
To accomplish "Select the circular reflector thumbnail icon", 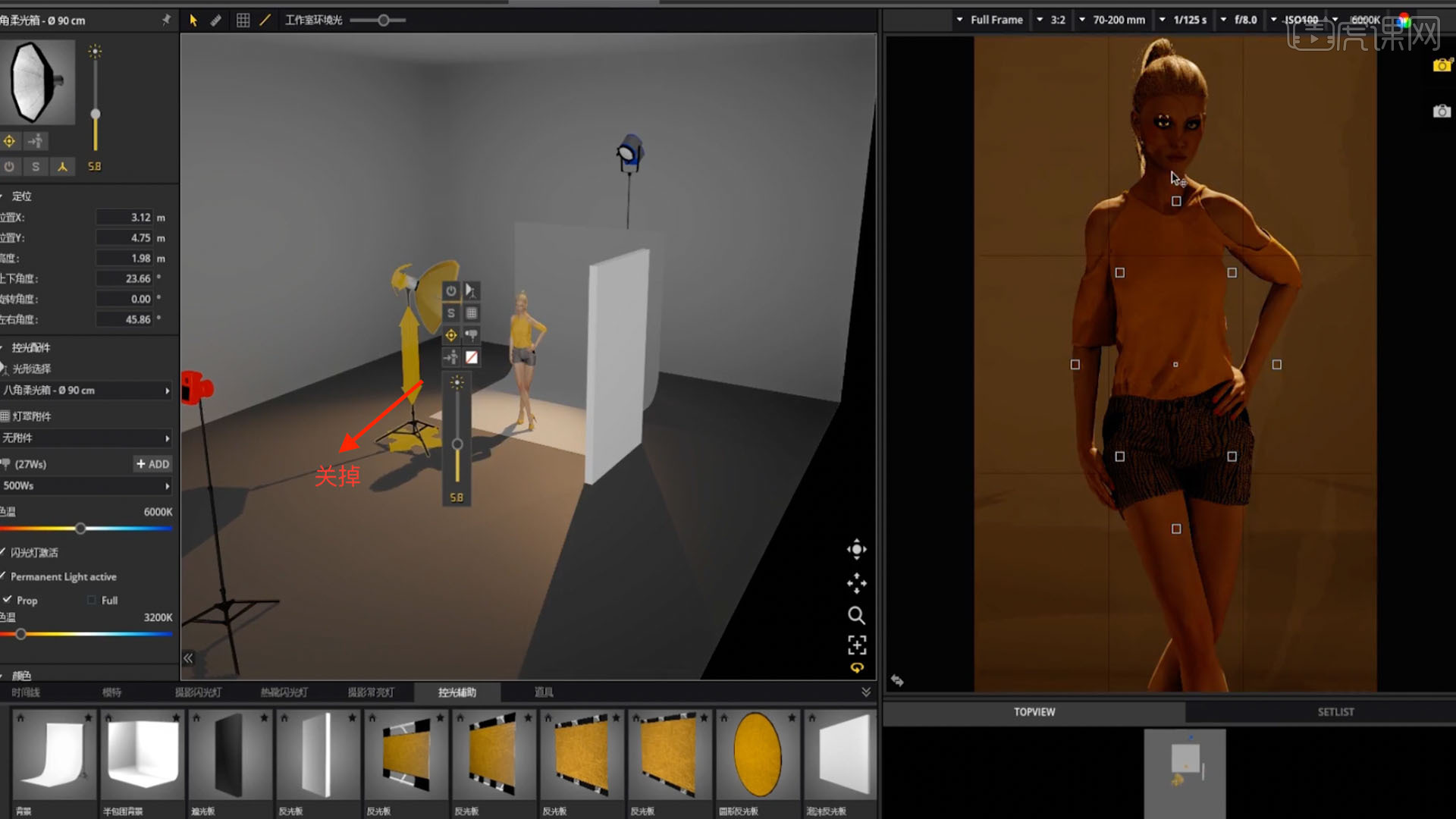I will click(x=759, y=755).
